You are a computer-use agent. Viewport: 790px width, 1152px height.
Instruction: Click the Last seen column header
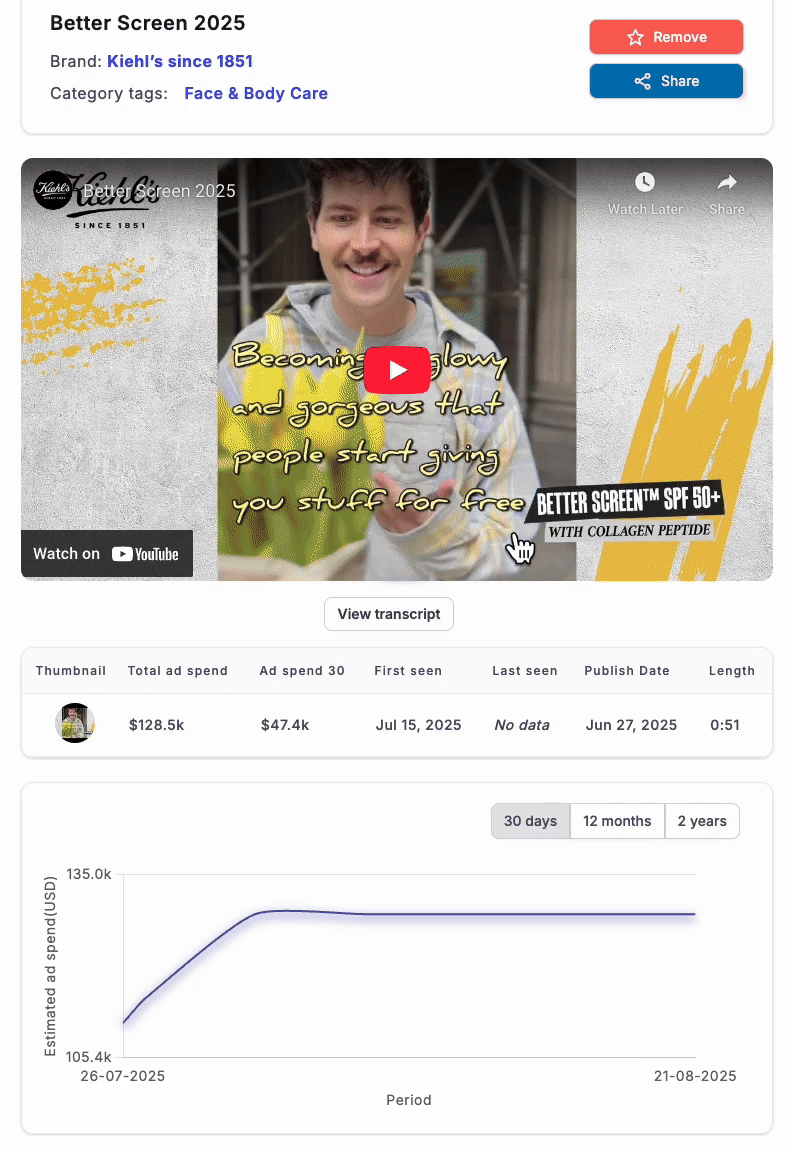coord(525,671)
